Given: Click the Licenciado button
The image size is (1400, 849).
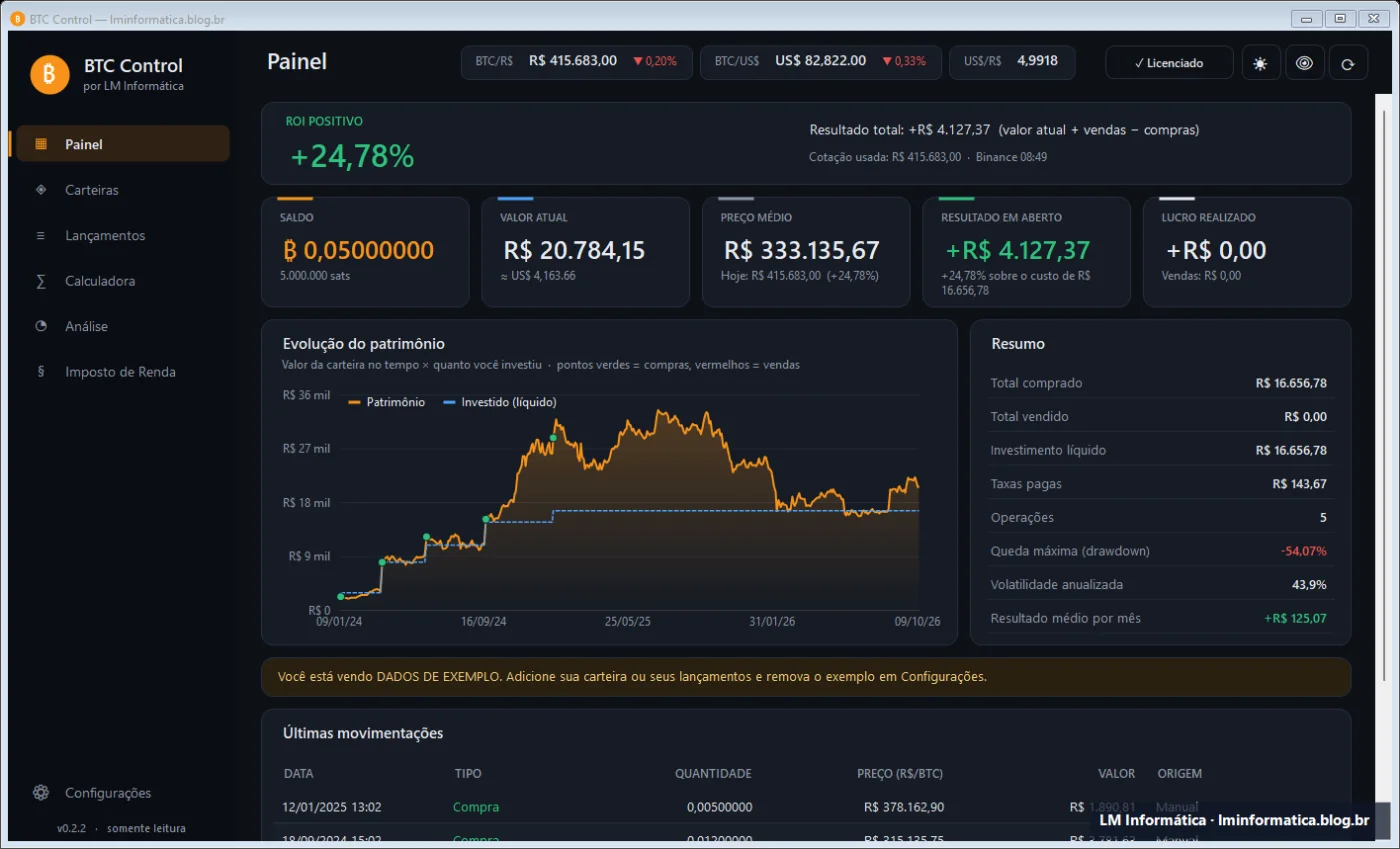Looking at the screenshot, I should [x=1169, y=62].
